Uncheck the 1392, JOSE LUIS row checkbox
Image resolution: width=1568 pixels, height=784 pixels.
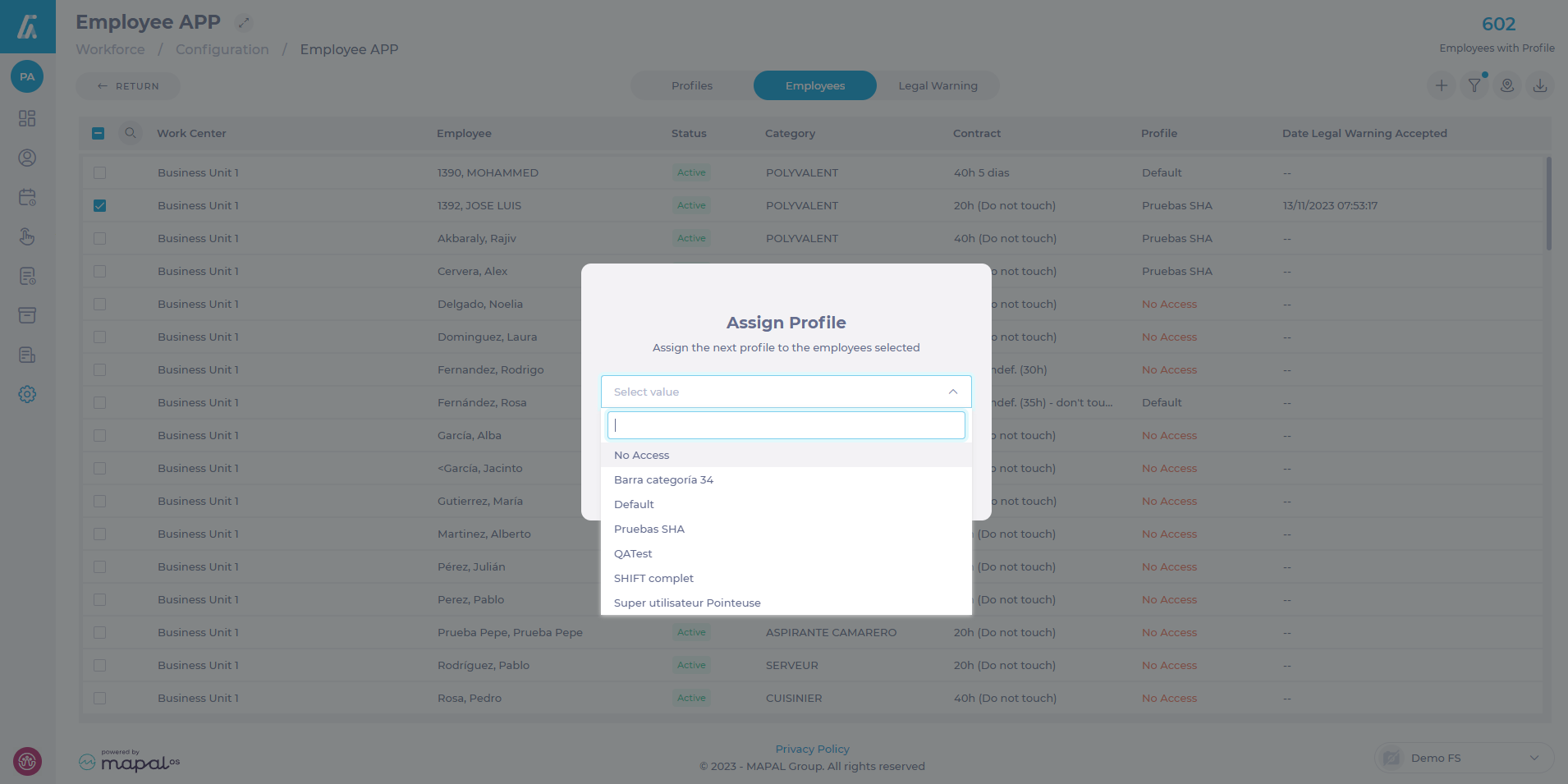coord(99,205)
